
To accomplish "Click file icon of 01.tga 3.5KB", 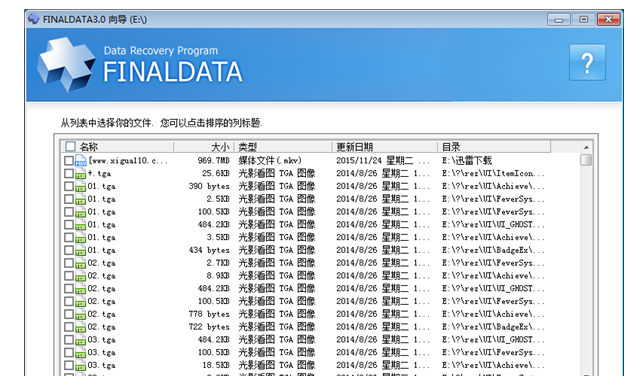I will [x=80, y=238].
